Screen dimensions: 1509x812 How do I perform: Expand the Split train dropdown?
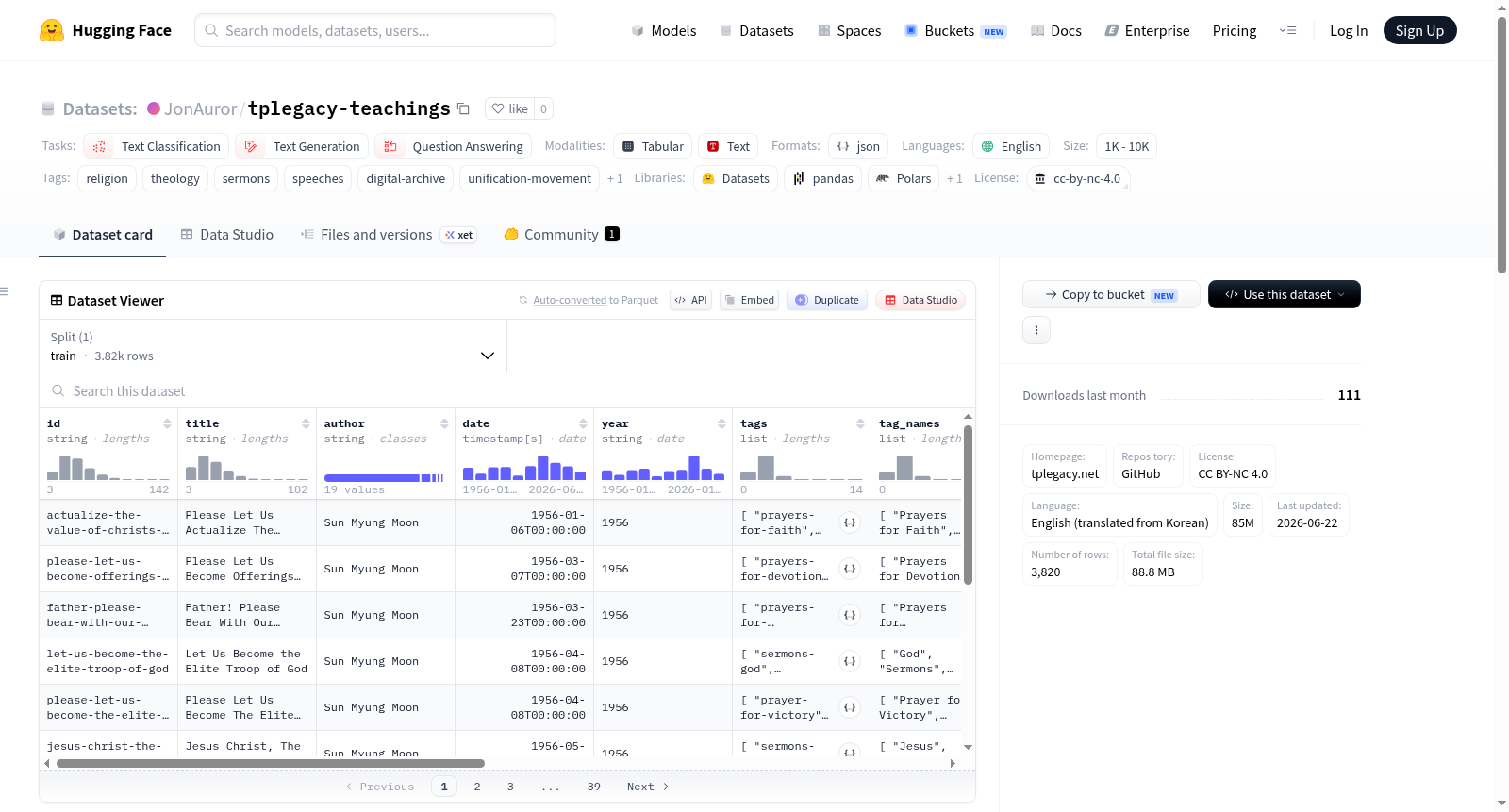(x=273, y=346)
